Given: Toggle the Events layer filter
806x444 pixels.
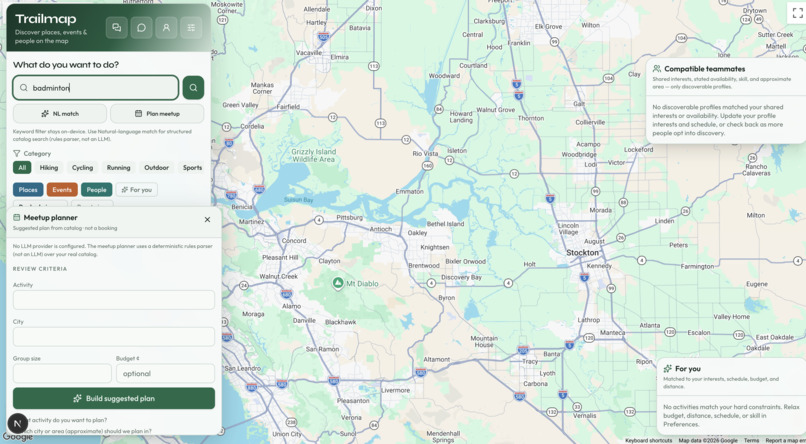Looking at the screenshot, I should tap(62, 190).
